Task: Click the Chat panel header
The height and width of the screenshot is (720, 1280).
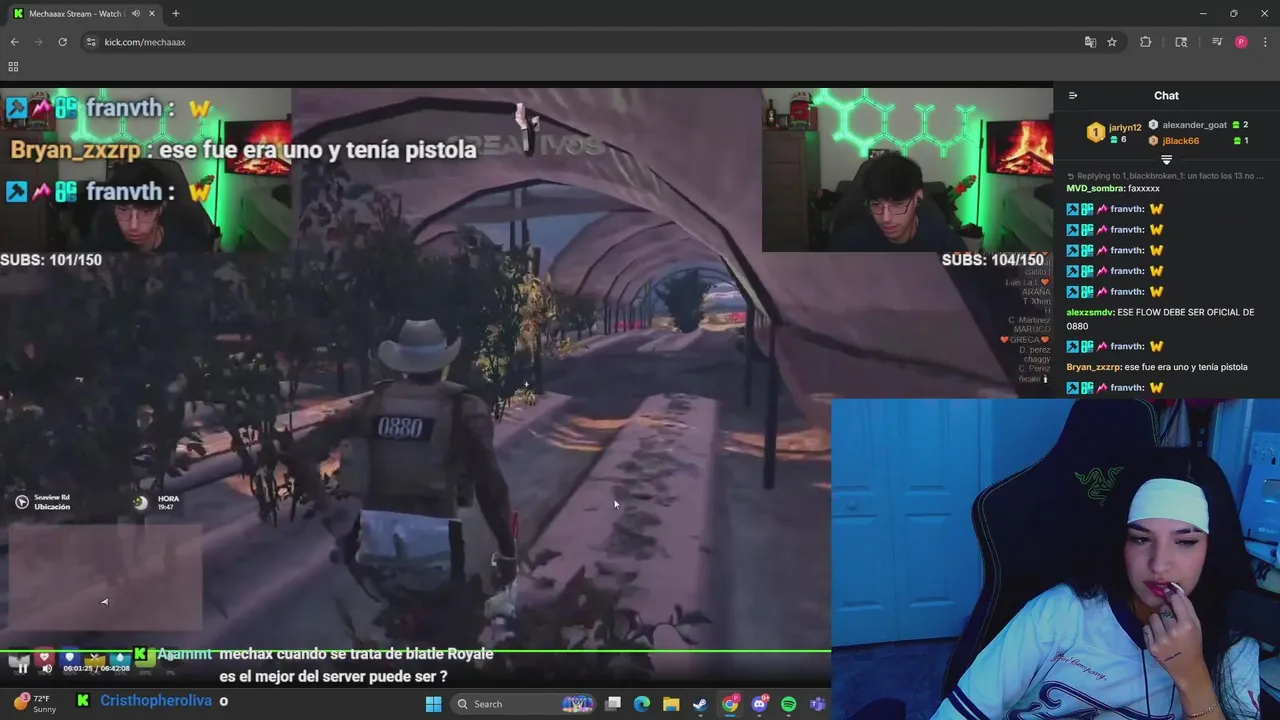Action: 1166,96
